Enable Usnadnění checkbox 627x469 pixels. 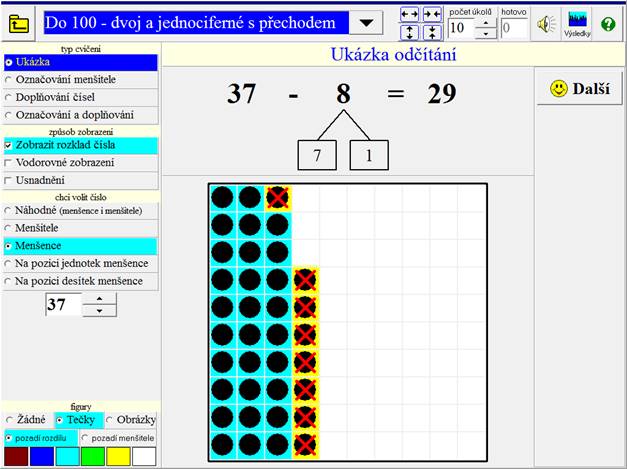81,180
